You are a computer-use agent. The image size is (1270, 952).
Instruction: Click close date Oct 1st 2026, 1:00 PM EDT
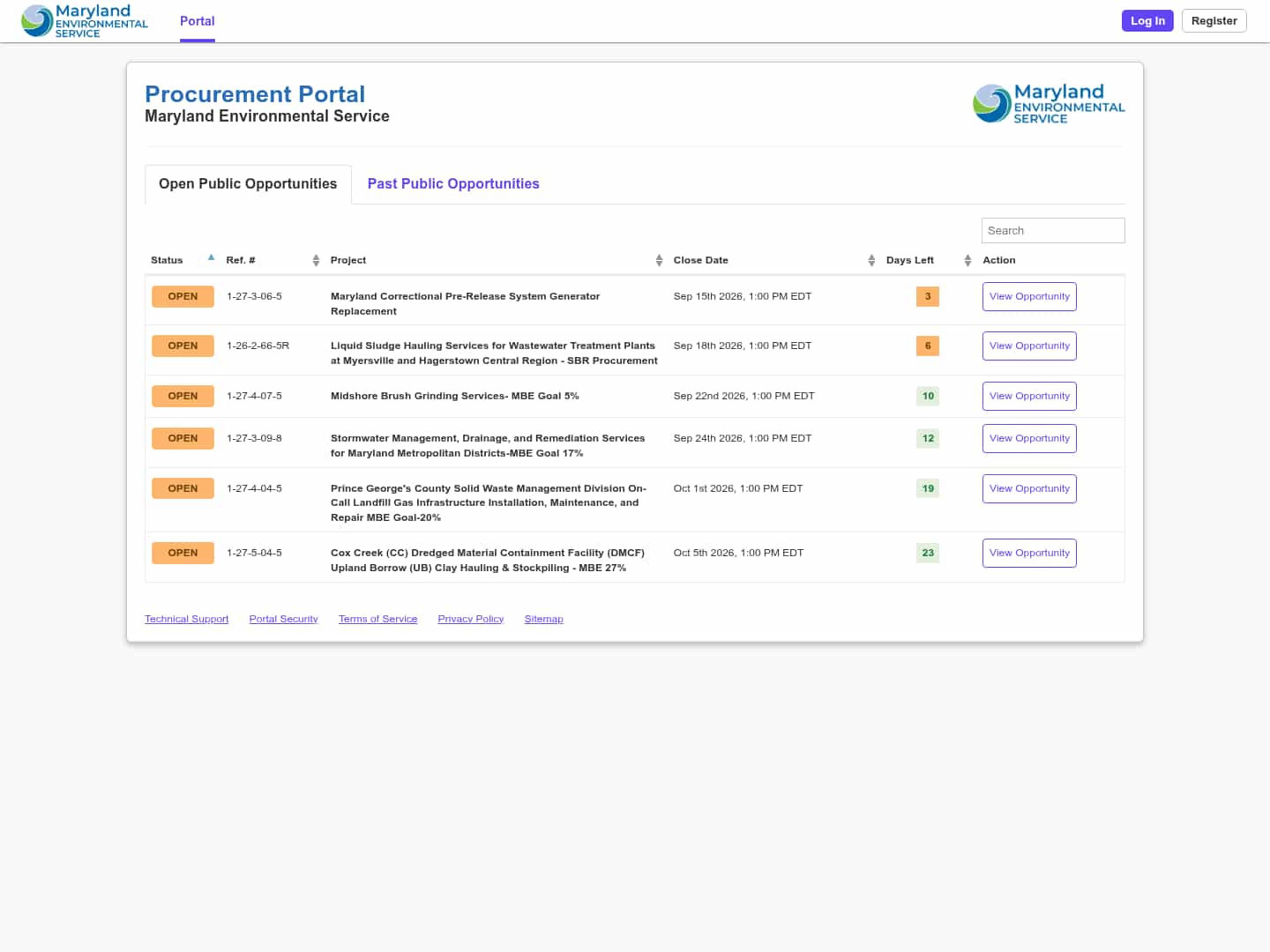point(738,489)
